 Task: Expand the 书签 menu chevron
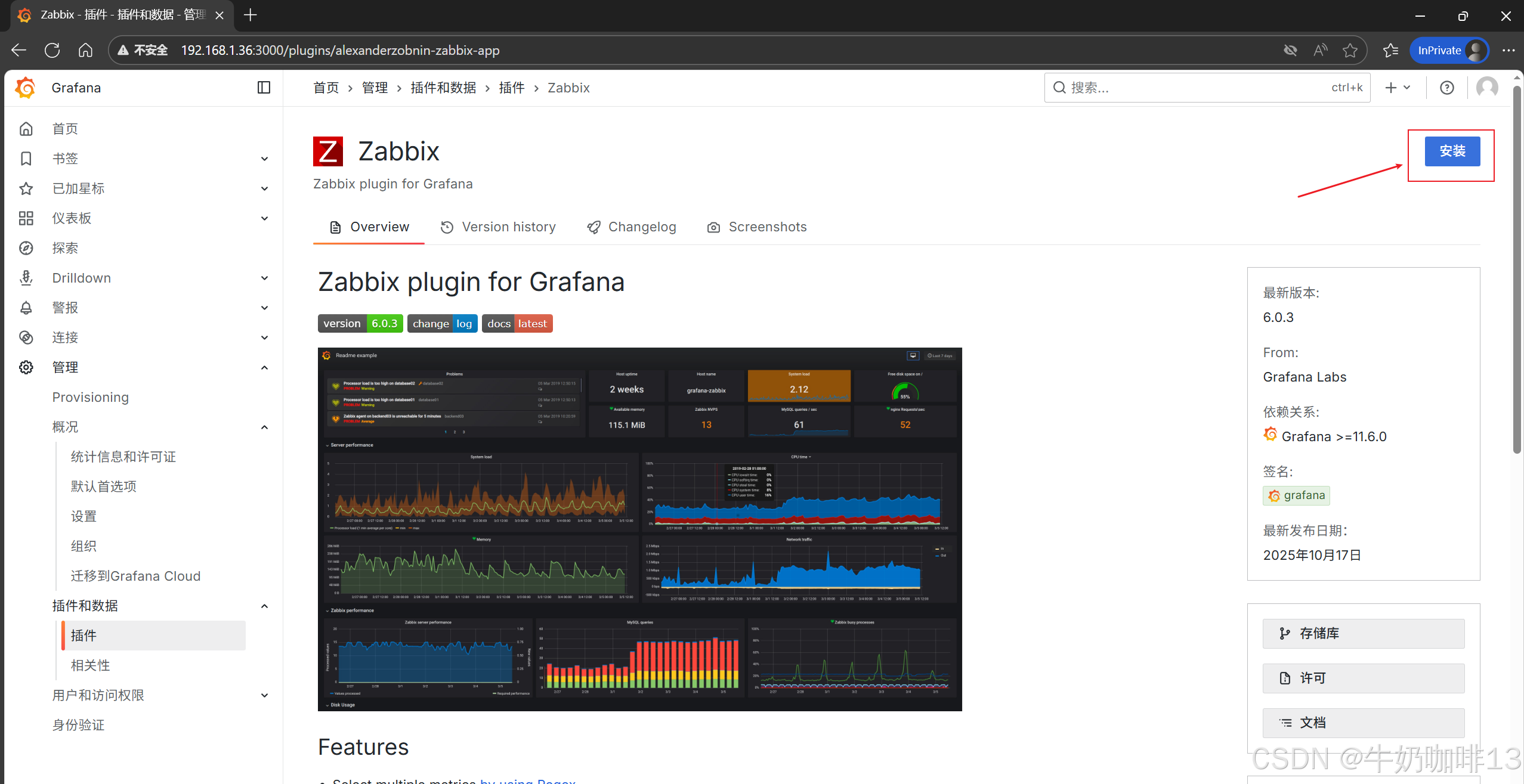click(264, 159)
